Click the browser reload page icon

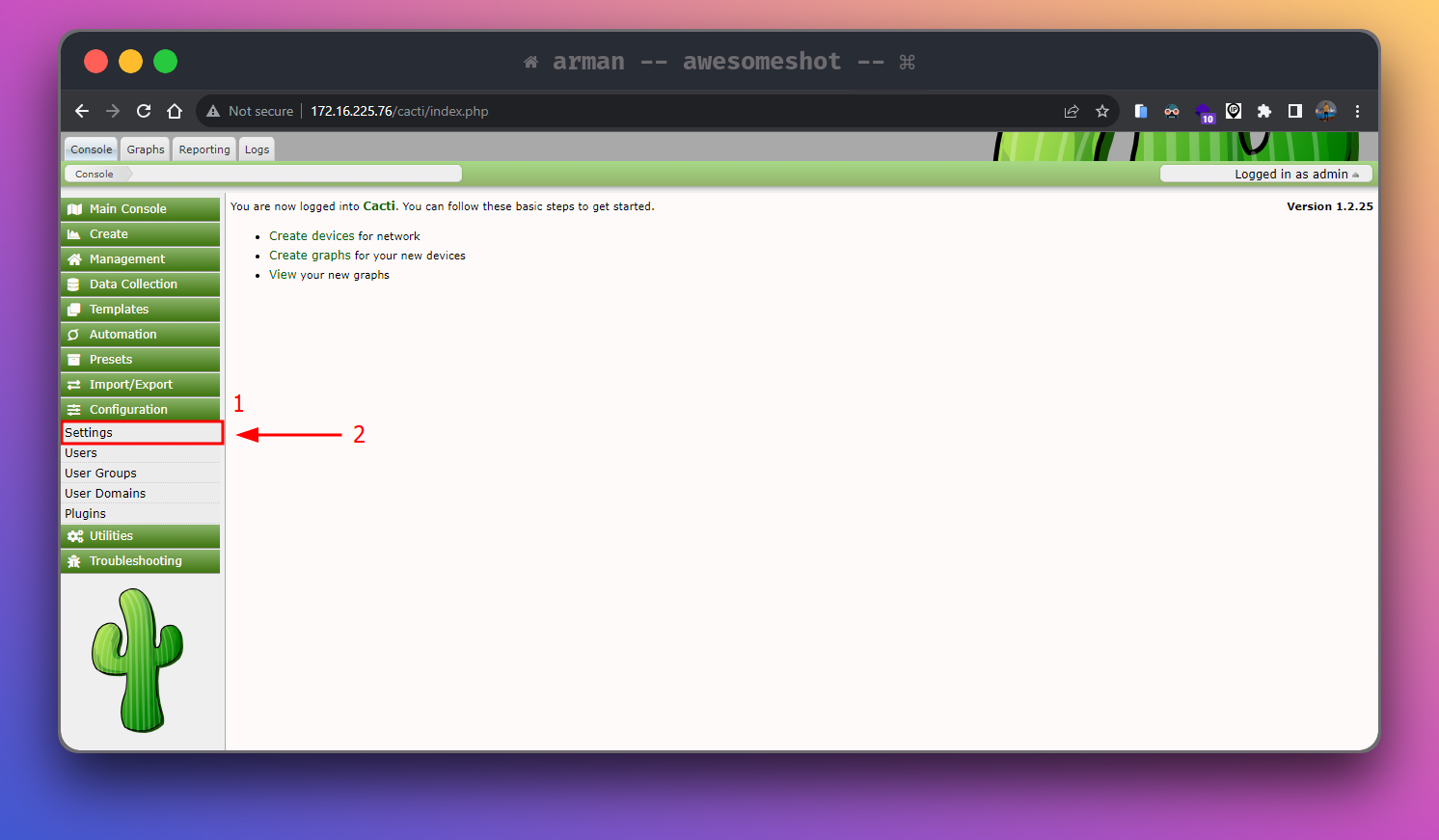point(144,111)
